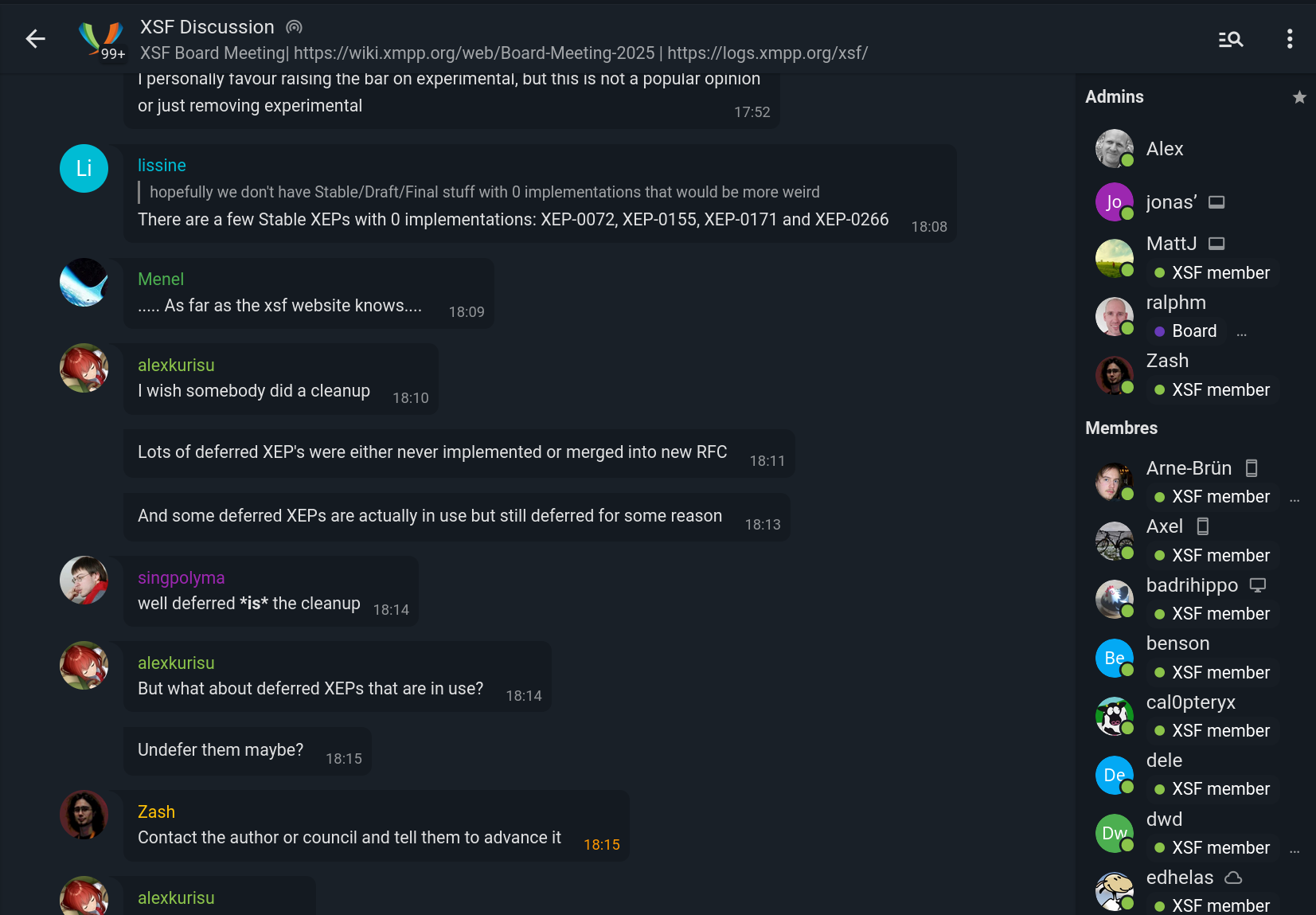
Task: Open Alex in the Admins list
Action: (1165, 149)
